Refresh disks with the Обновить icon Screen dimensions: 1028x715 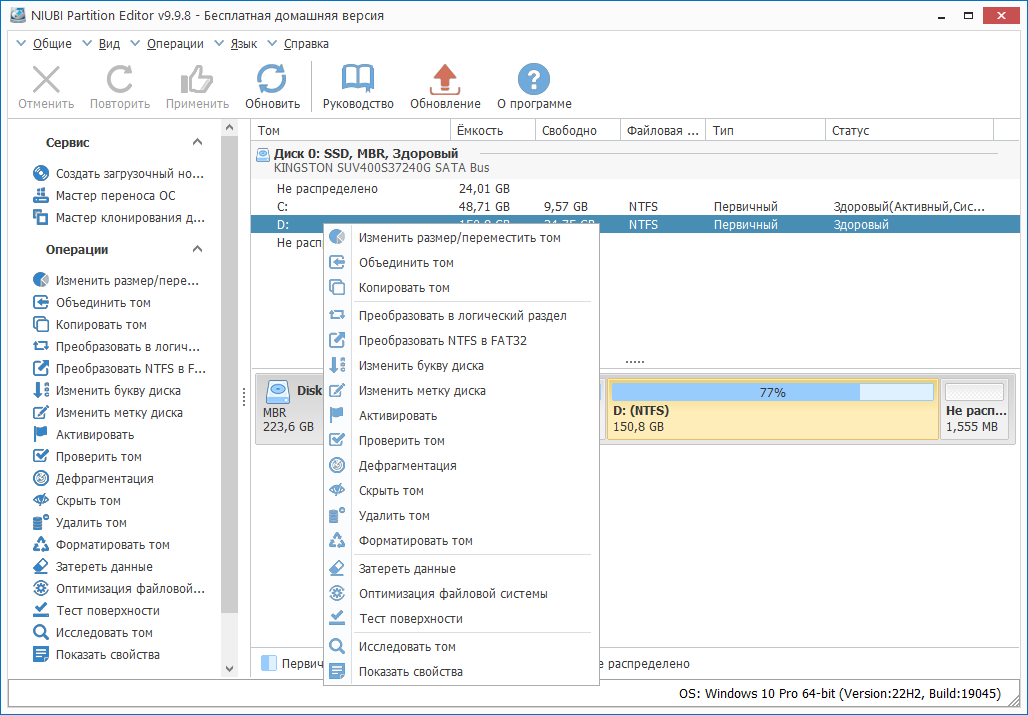272,79
